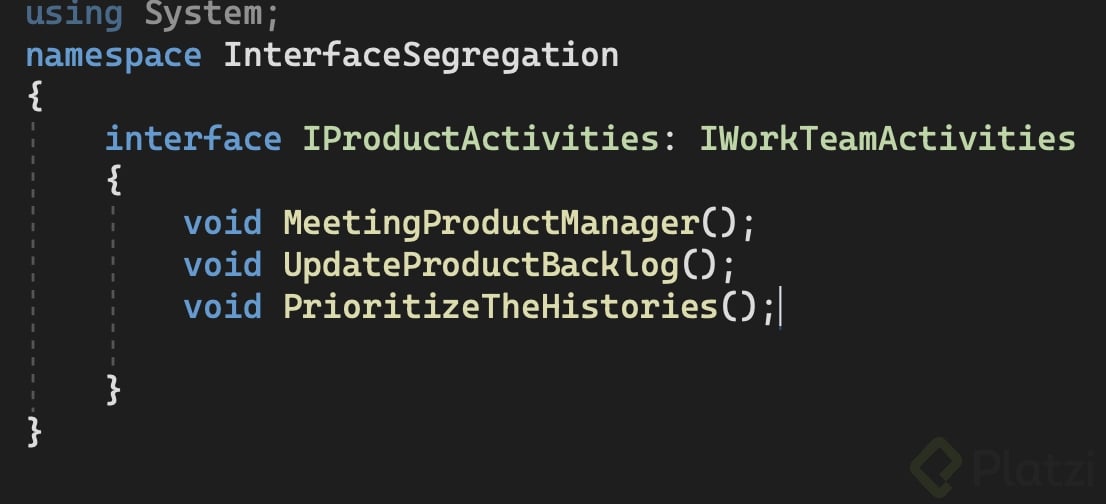Image resolution: width=1106 pixels, height=504 pixels.
Task: Click the using keyword
Action: 74,15
